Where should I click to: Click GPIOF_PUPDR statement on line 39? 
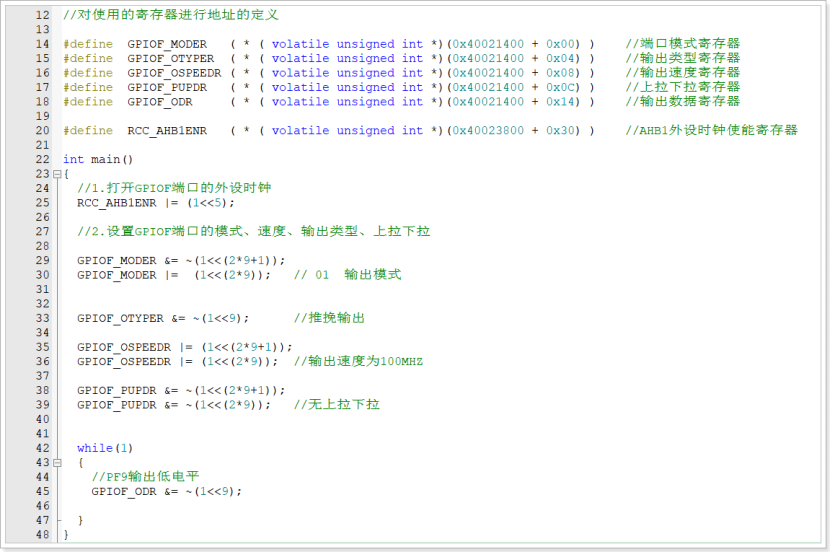[174, 405]
